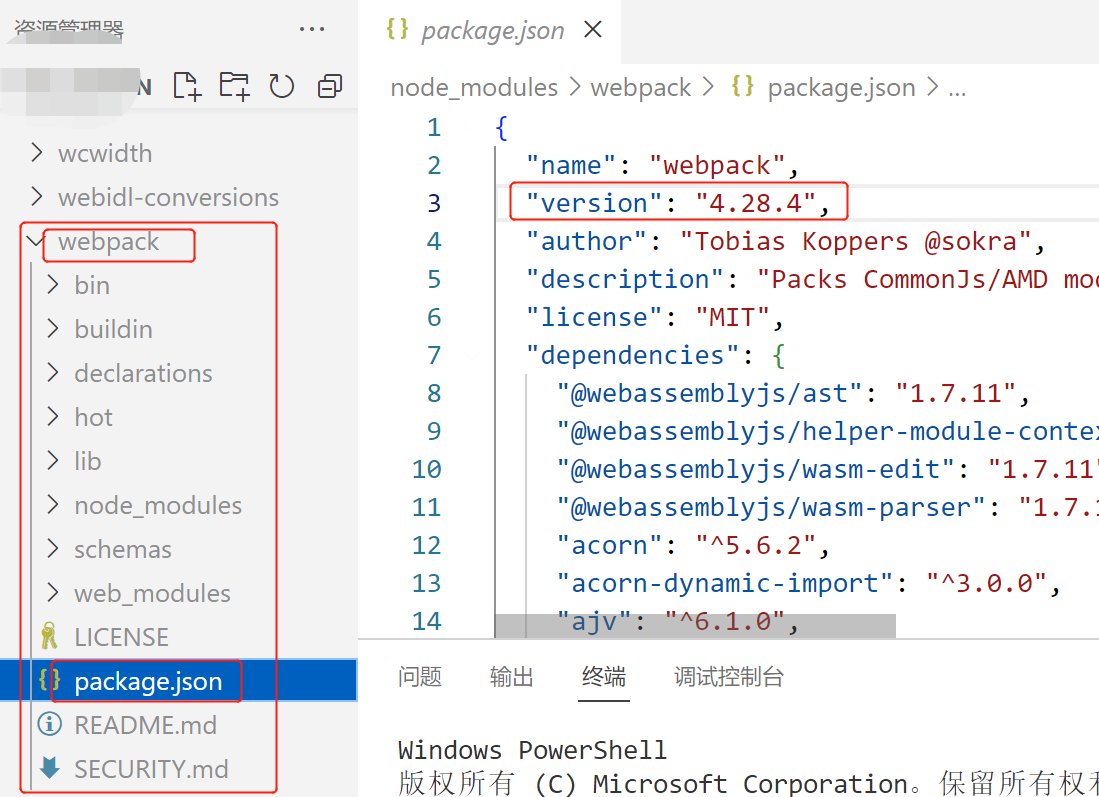Screen dimensions: 1099x797
Task: Open the 调试控制台 panel tab
Action: [729, 676]
